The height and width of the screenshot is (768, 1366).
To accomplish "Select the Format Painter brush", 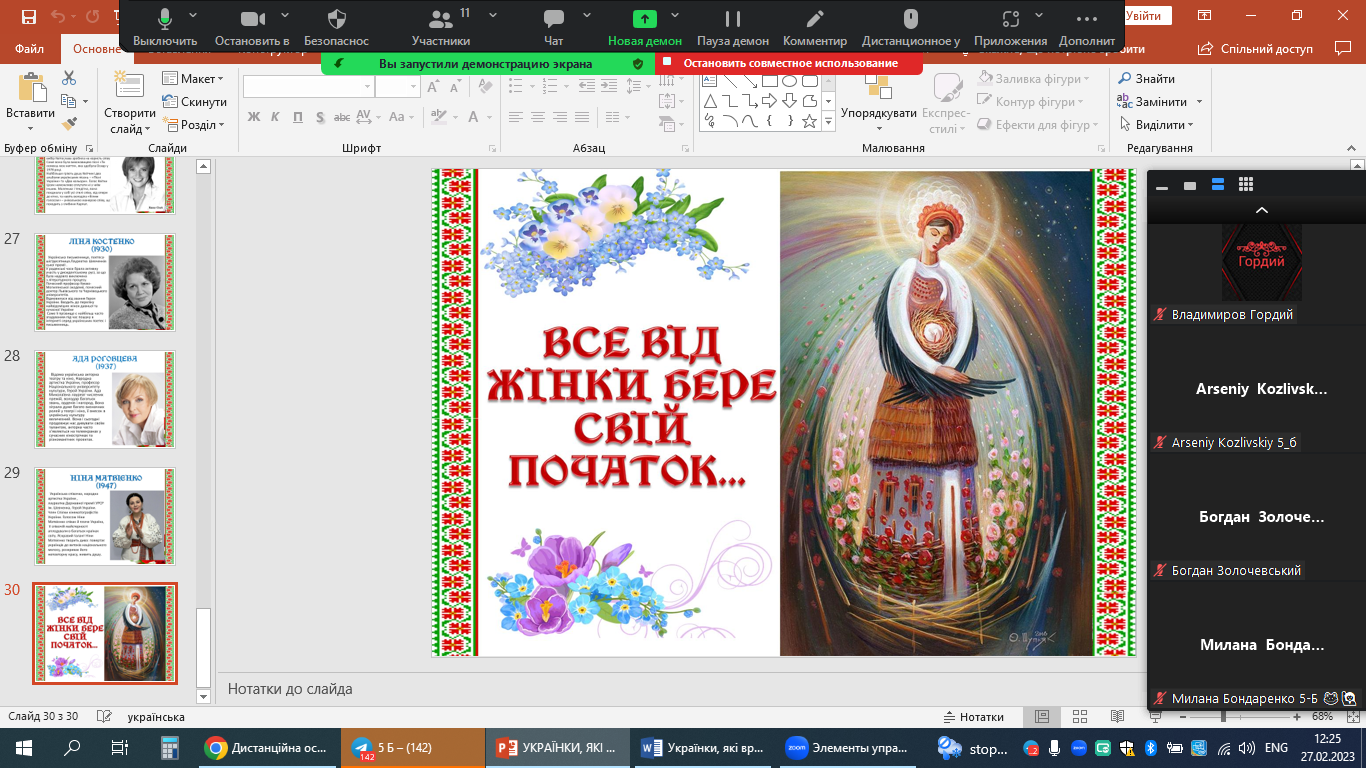I will 69,124.
